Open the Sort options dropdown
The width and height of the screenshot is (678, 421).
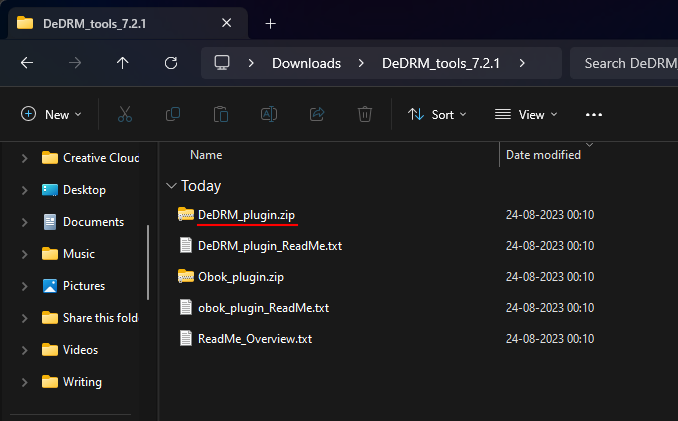click(x=437, y=114)
